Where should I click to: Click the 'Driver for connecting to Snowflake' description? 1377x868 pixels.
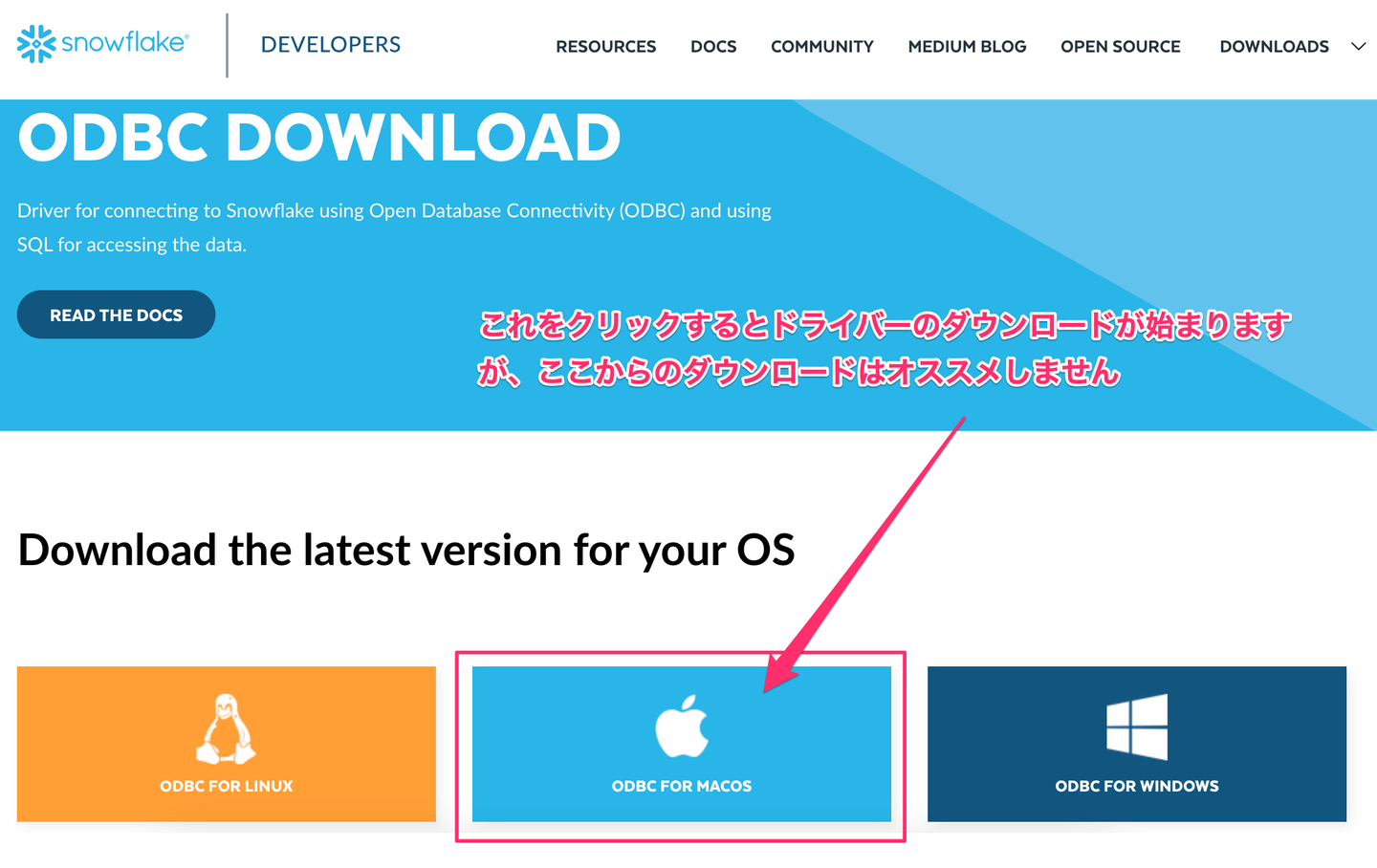pyautogui.click(x=394, y=228)
